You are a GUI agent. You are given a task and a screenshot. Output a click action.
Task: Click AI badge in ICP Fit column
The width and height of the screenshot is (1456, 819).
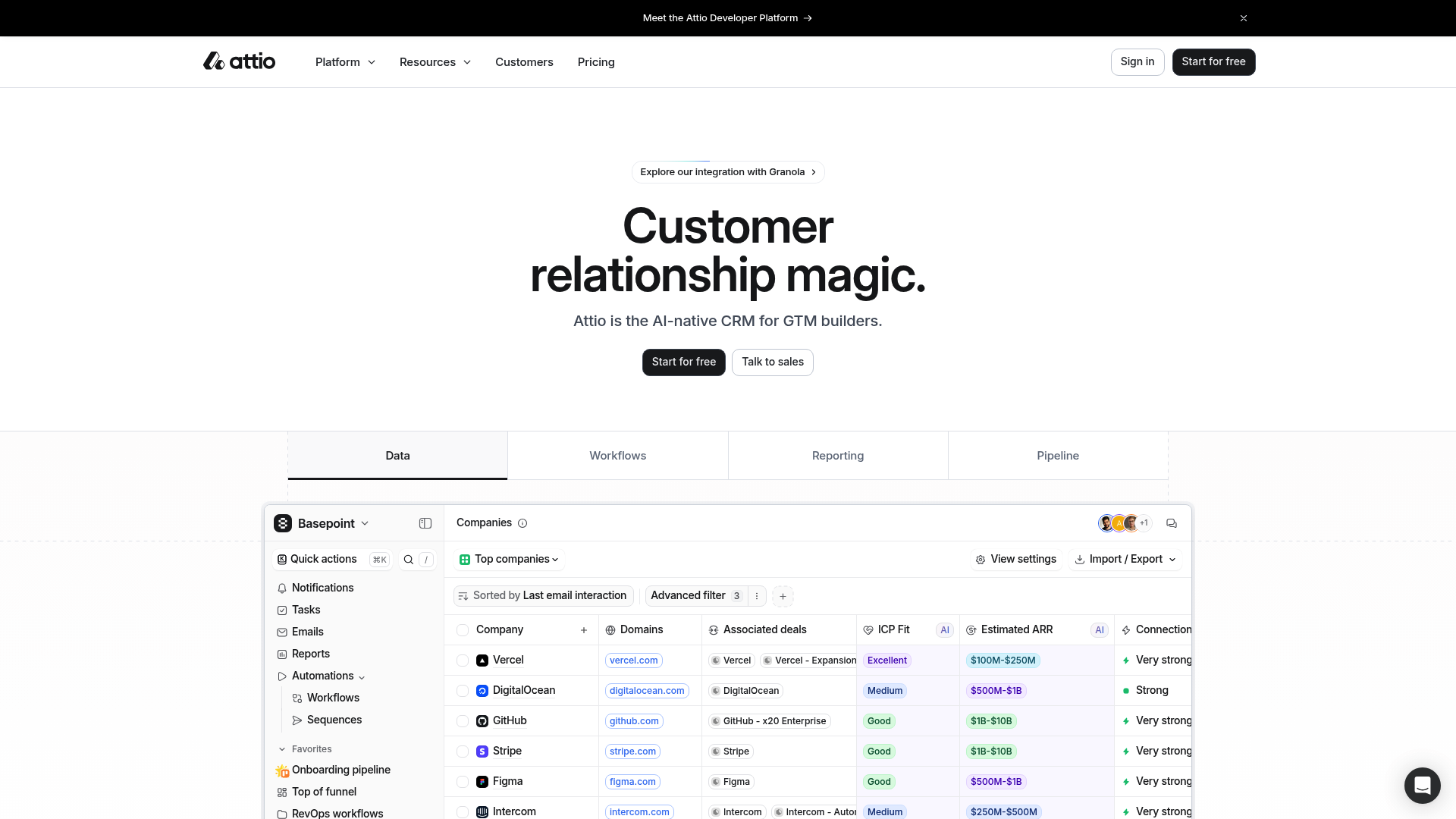click(x=945, y=630)
